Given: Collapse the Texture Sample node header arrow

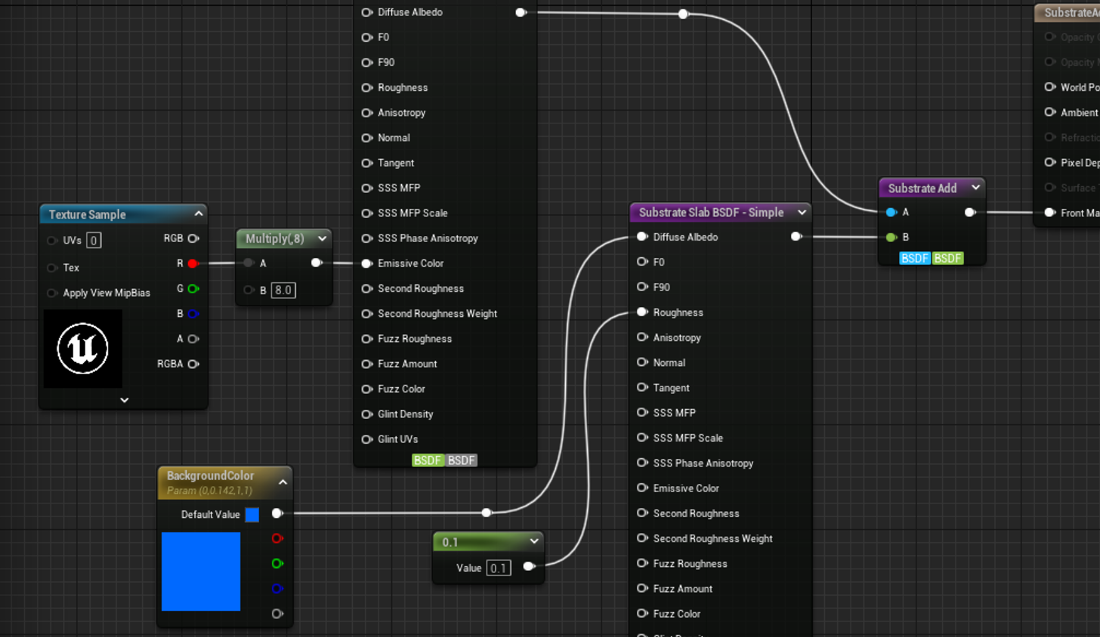Looking at the screenshot, I should click(199, 214).
